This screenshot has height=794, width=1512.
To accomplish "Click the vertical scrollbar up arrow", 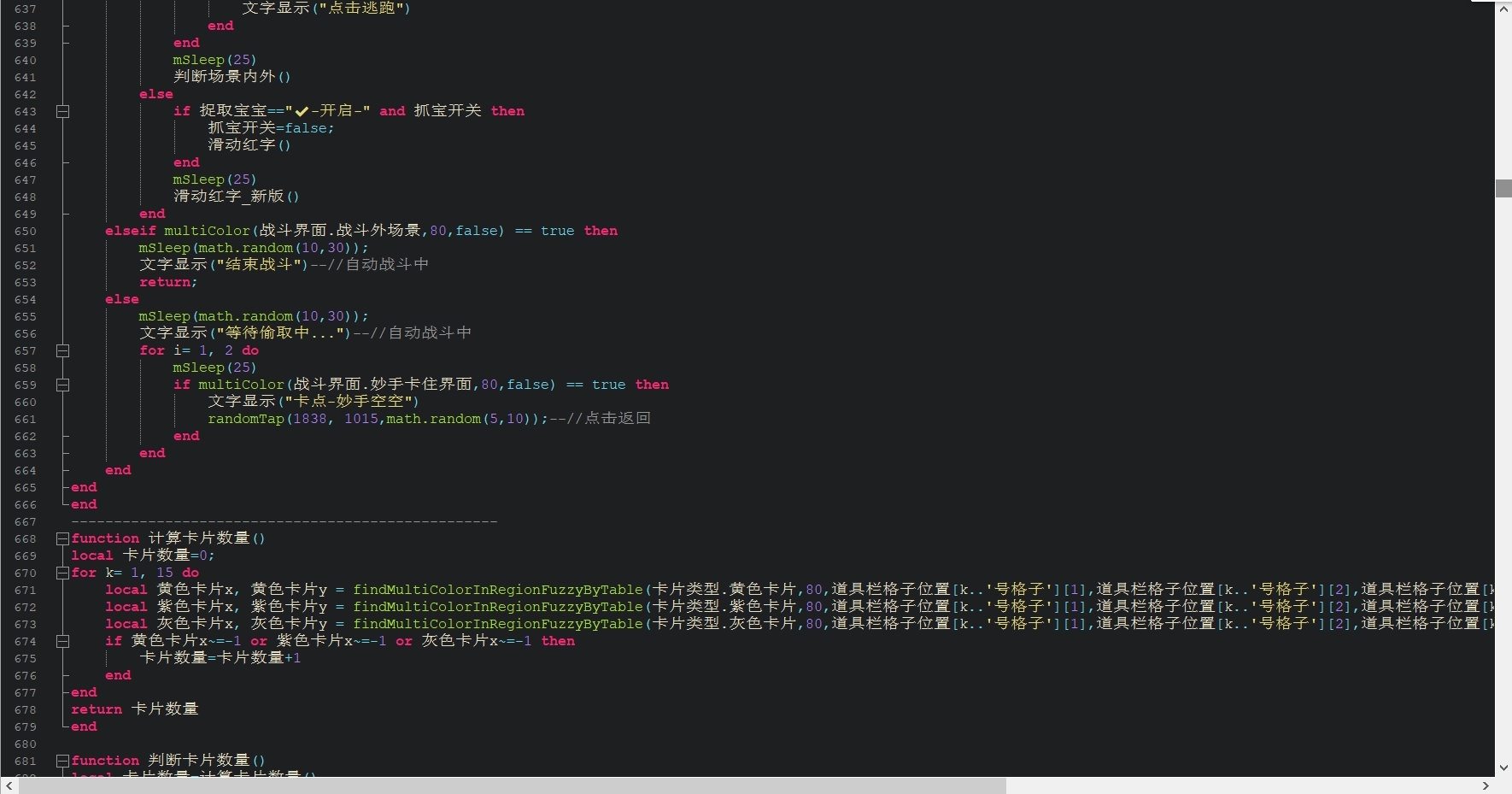I will click(x=1503, y=9).
